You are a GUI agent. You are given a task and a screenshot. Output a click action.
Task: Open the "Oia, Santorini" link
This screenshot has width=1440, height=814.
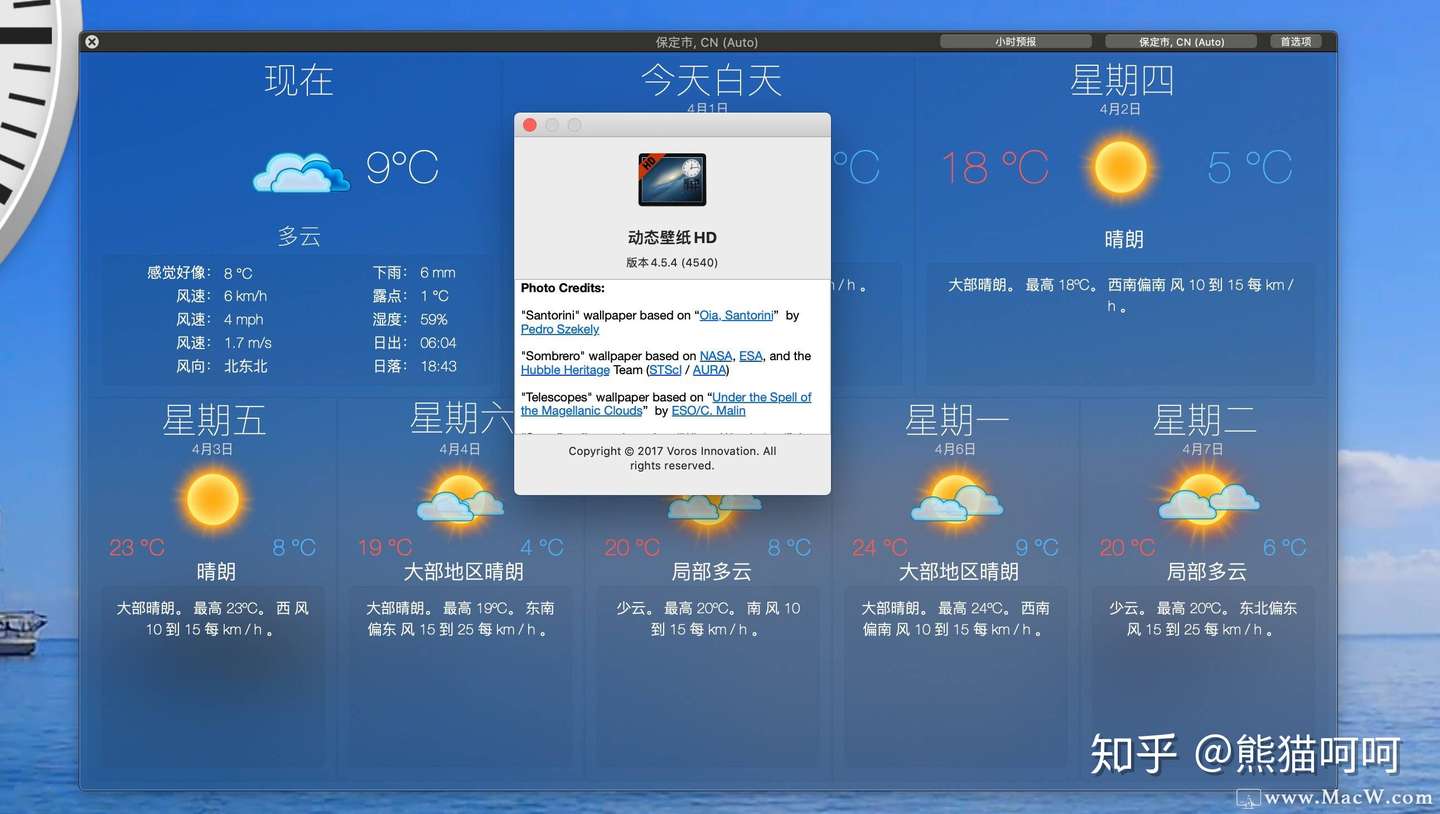click(x=736, y=315)
